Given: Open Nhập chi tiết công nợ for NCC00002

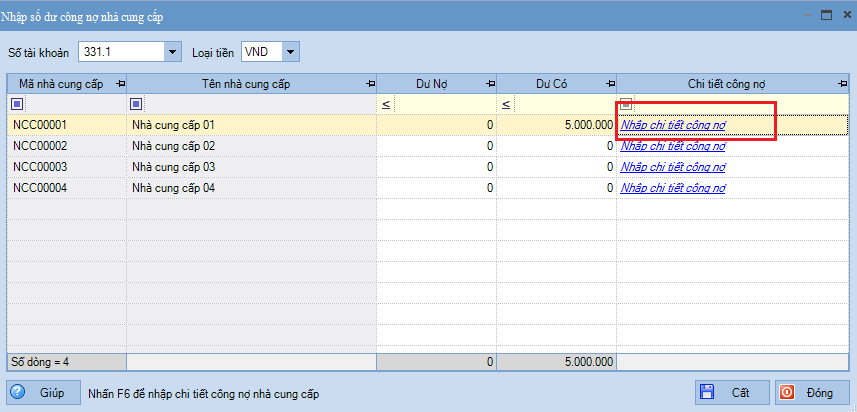Looking at the screenshot, I should click(673, 146).
